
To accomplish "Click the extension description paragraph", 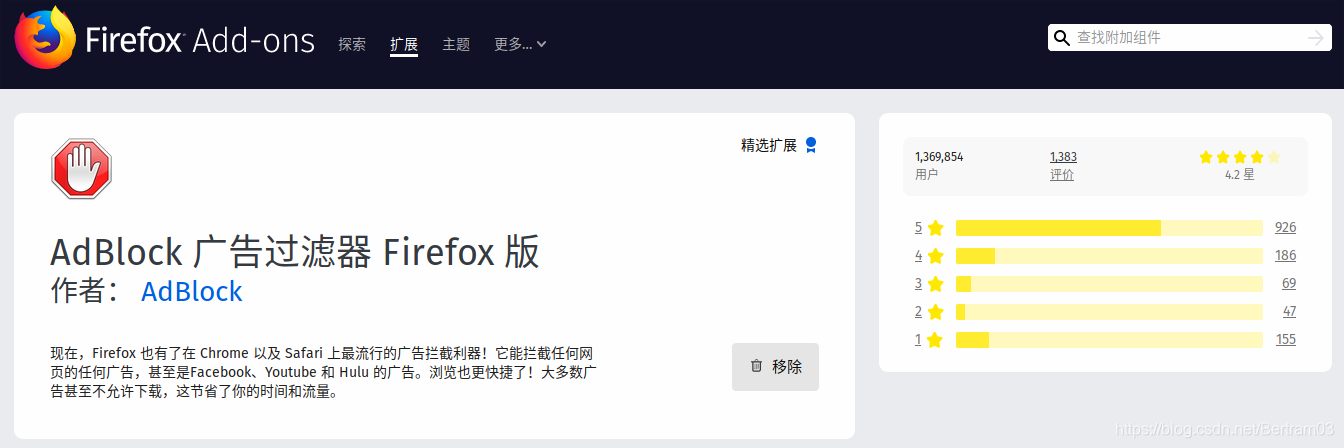I will click(324, 373).
